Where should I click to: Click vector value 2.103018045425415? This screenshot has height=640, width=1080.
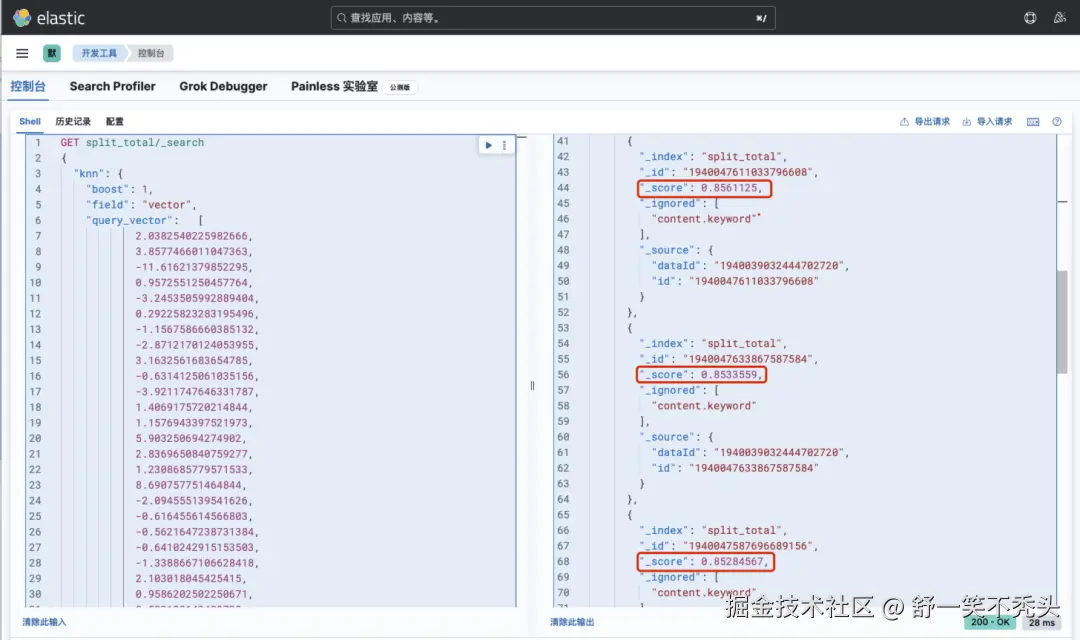[x=191, y=579]
